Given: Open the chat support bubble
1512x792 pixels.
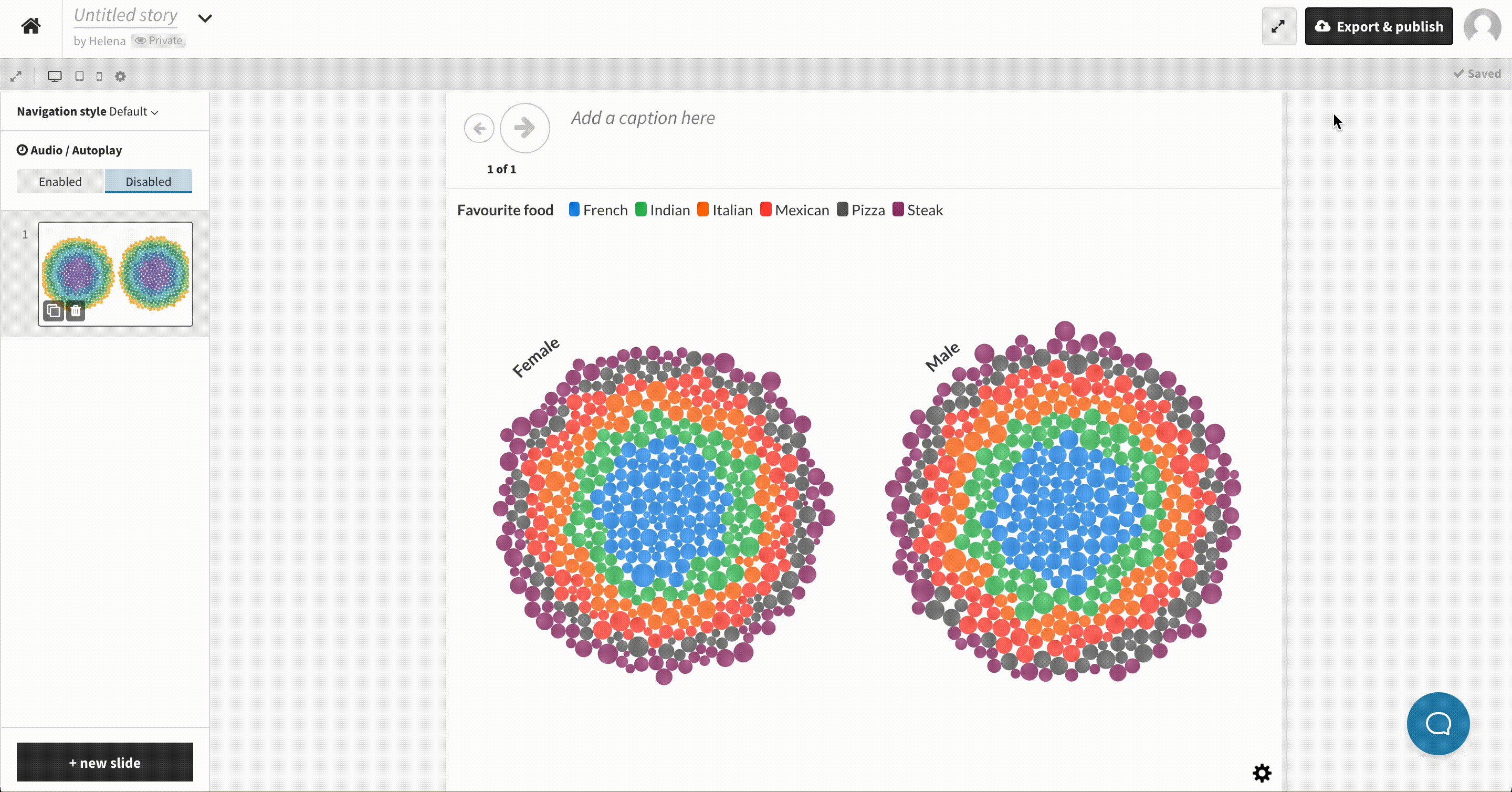Looking at the screenshot, I should point(1437,723).
